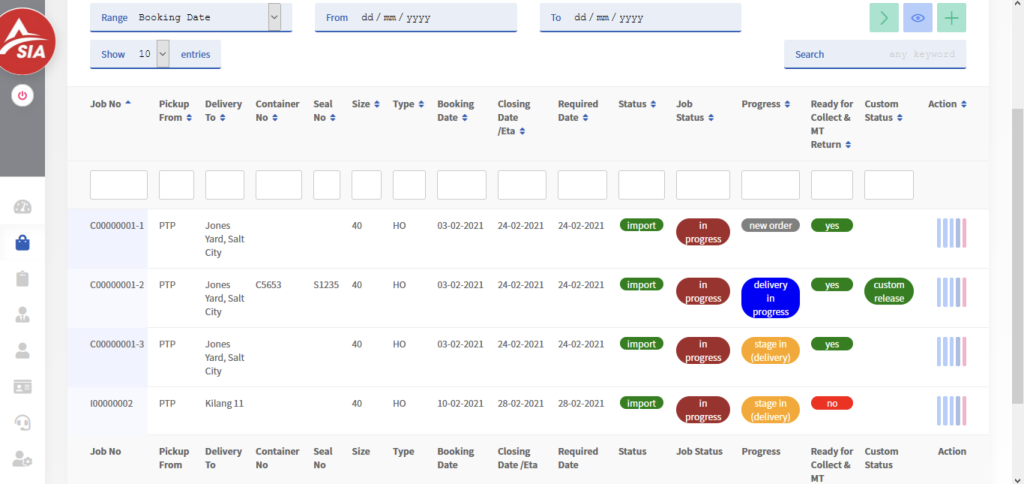Screen dimensions: 1024x484
Task: Open the Range Booking Date dropdown
Action: pyautogui.click(x=274, y=17)
